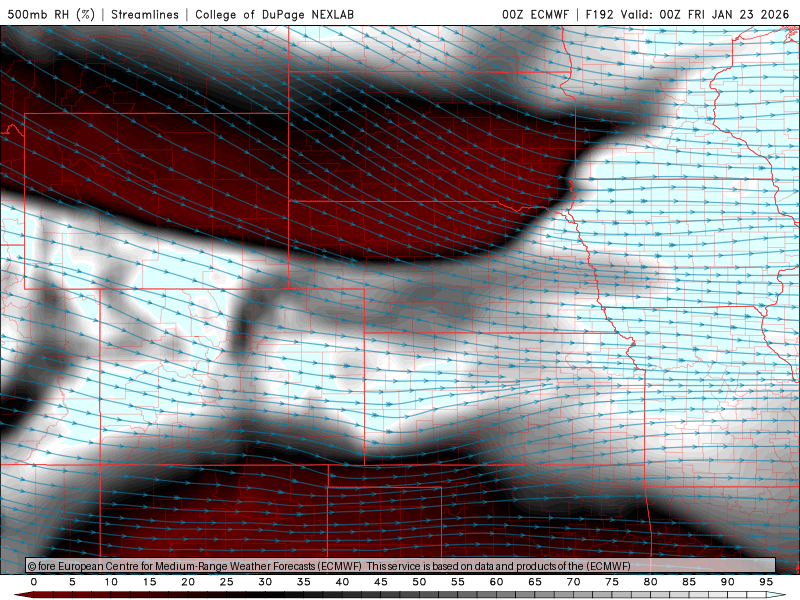Click the "0" colorbar scale label

34,582
